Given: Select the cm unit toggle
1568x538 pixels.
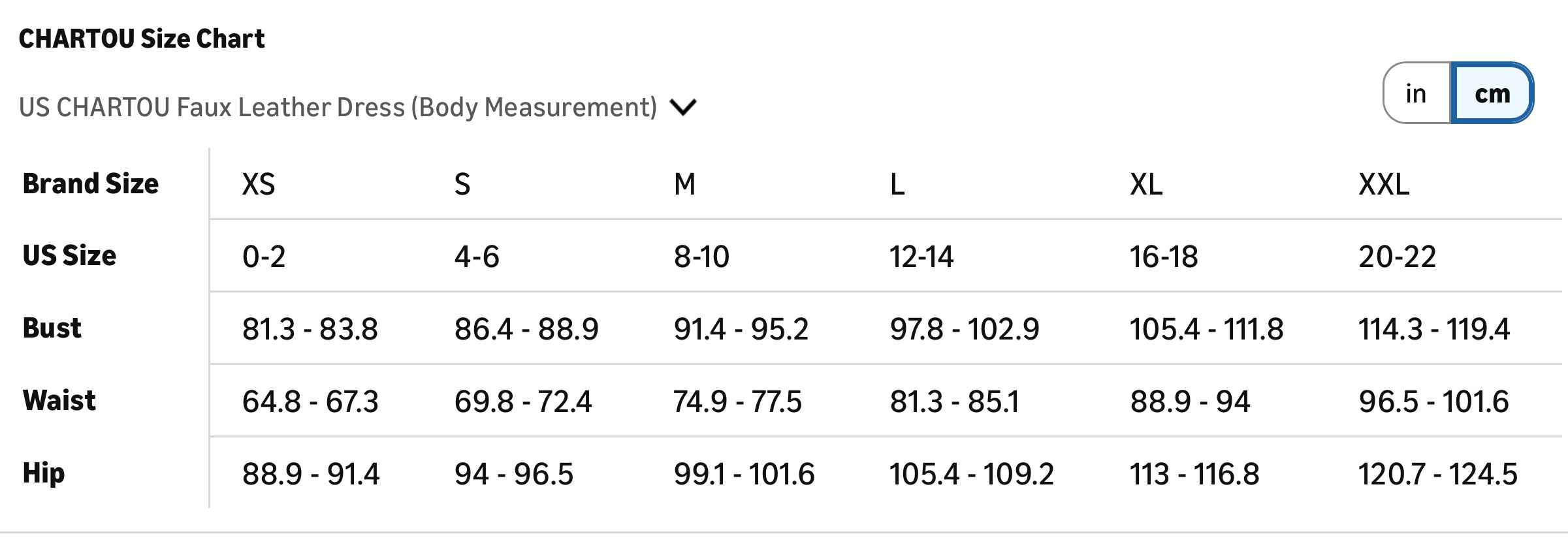Looking at the screenshot, I should pos(1492,93).
